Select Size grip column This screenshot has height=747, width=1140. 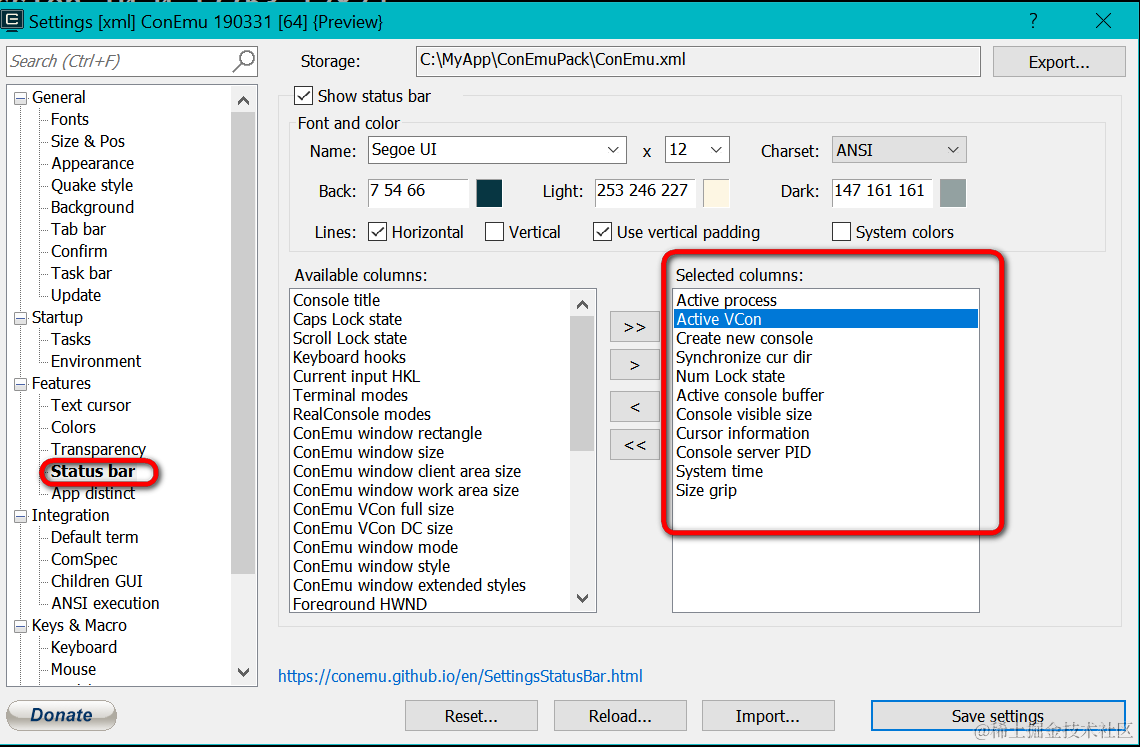click(826, 490)
